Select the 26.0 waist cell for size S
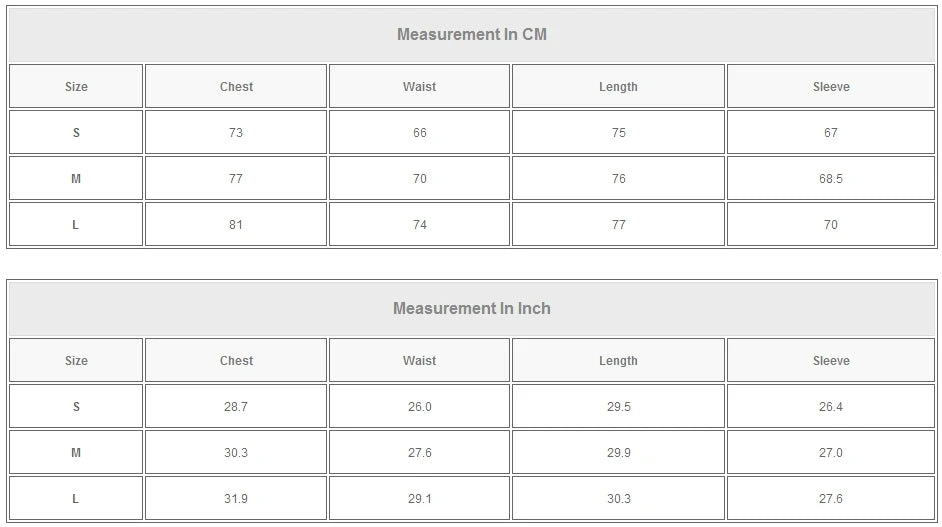 [419, 407]
